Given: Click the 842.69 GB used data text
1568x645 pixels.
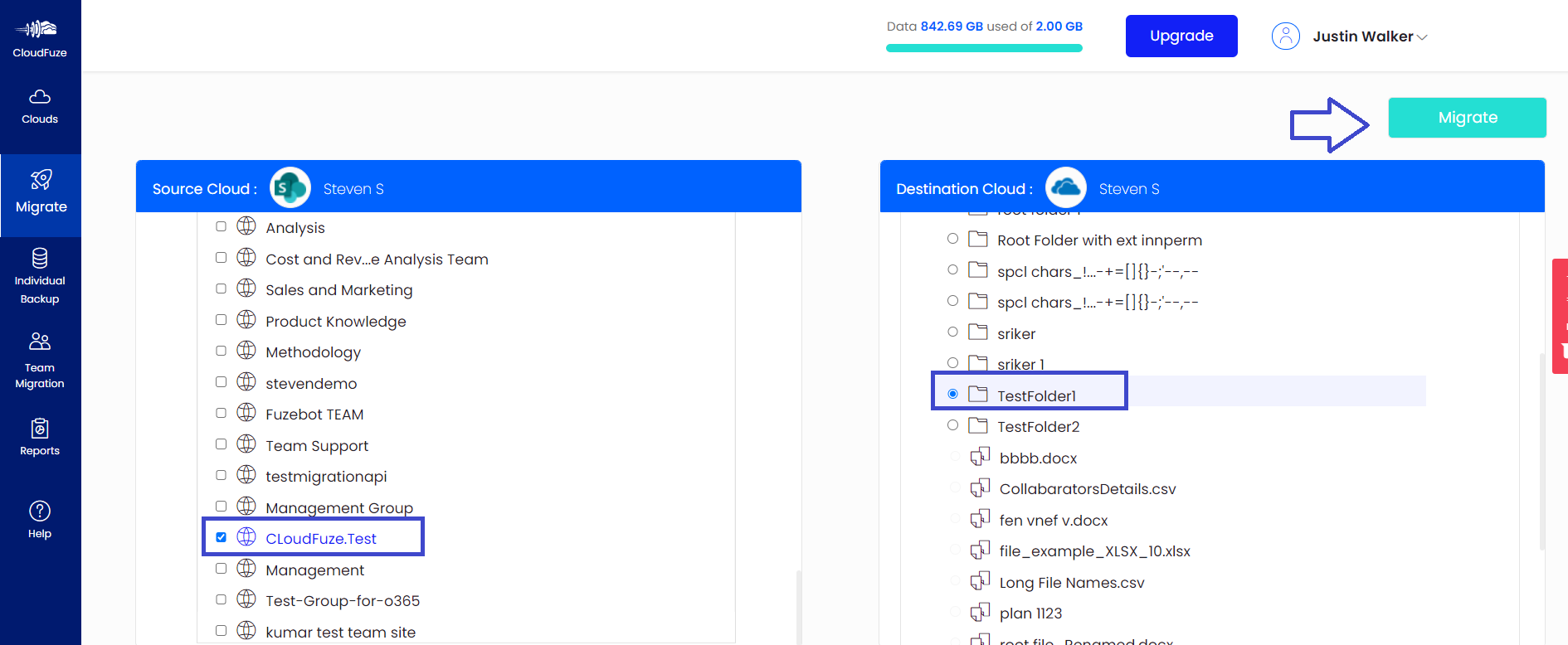Looking at the screenshot, I should (x=952, y=27).
